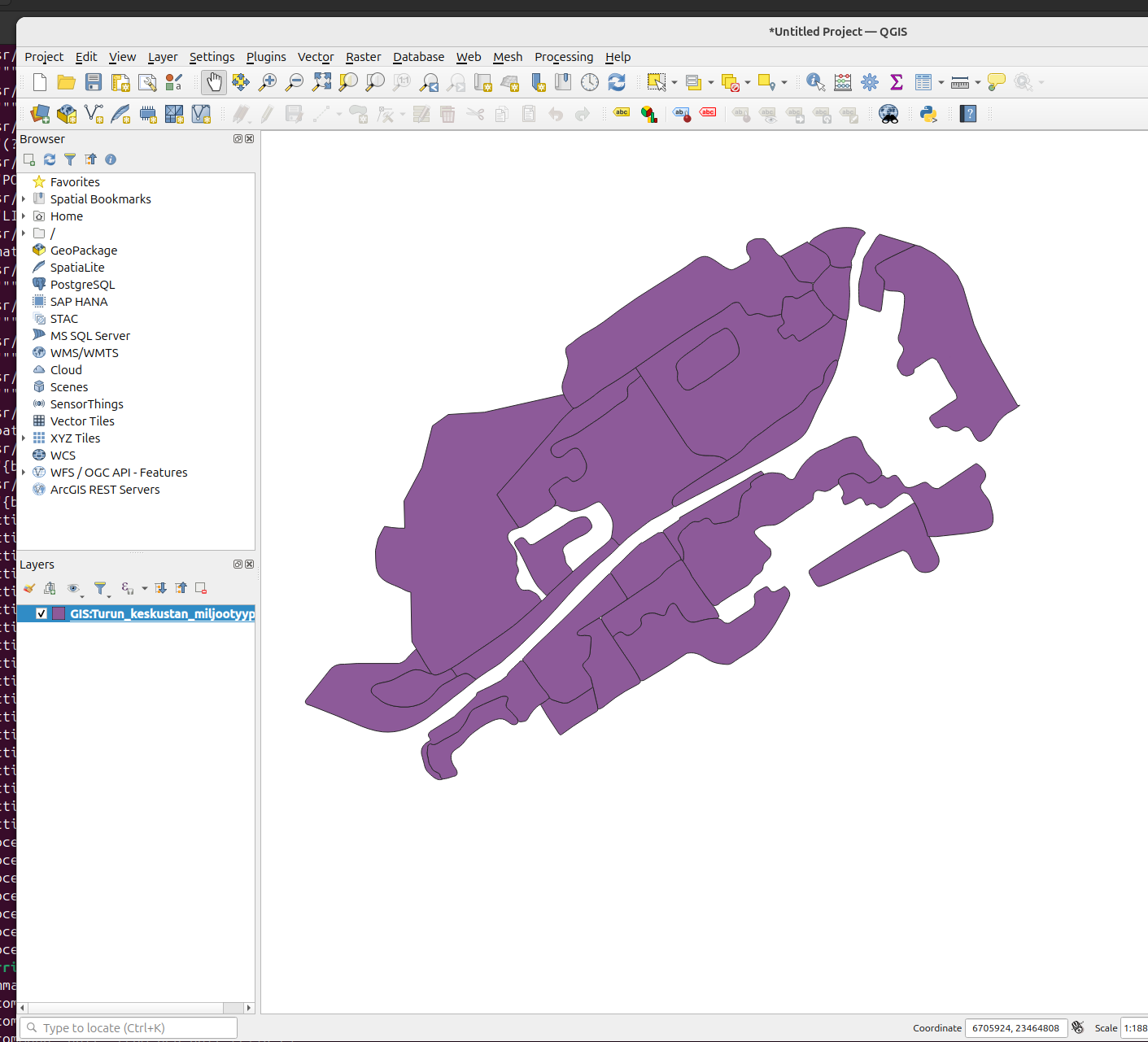Click Zoom Full extent icon

click(x=321, y=82)
